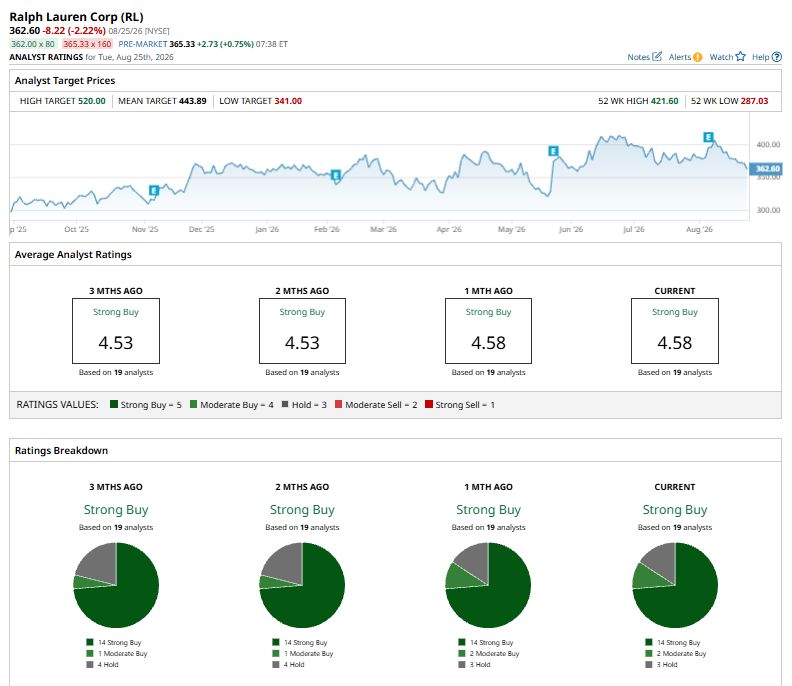792x686 pixels.
Task: Click the Watch link
Action: (x=721, y=57)
